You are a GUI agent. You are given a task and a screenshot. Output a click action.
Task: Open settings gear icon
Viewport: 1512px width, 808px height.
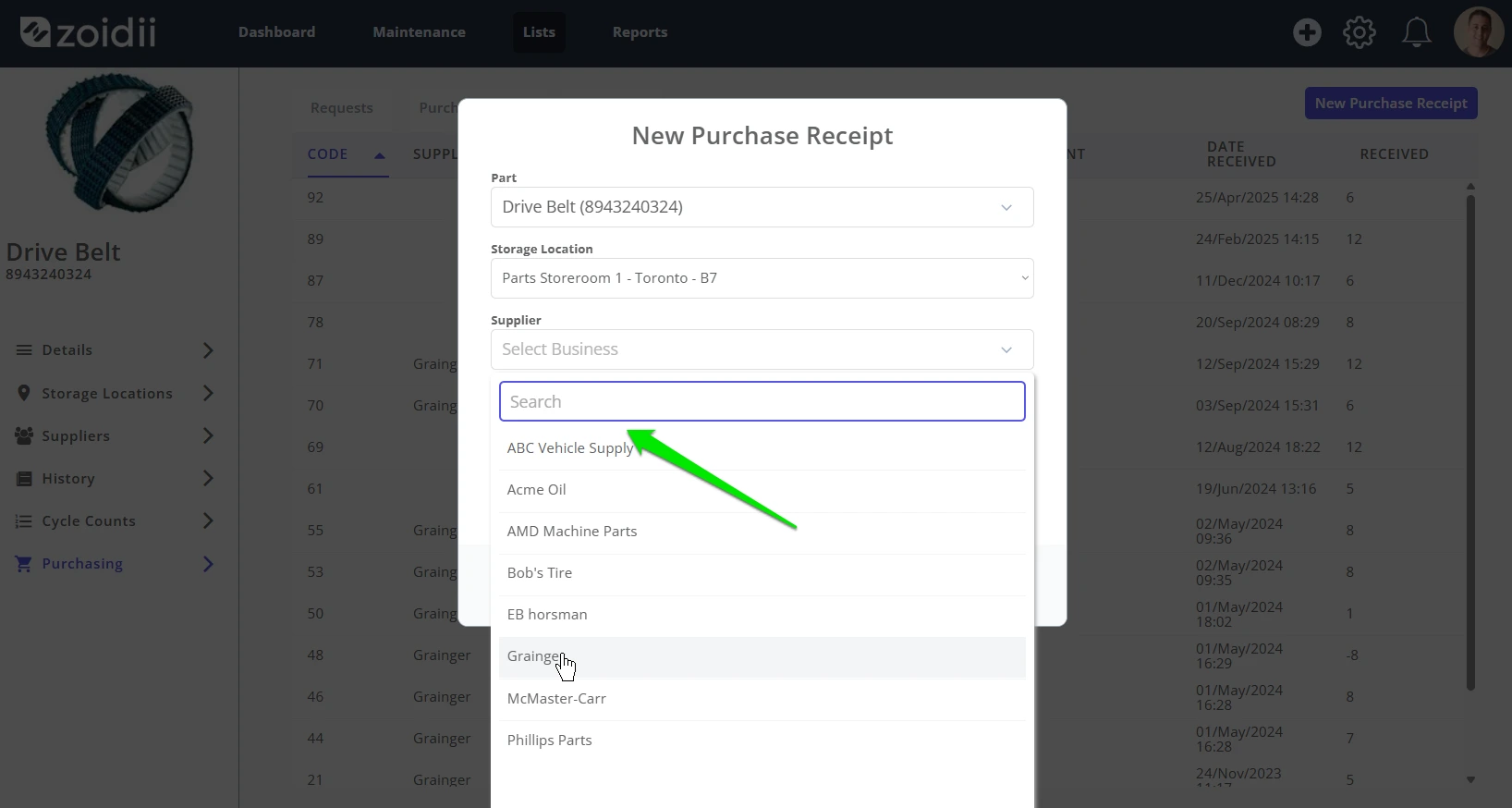[x=1360, y=32]
